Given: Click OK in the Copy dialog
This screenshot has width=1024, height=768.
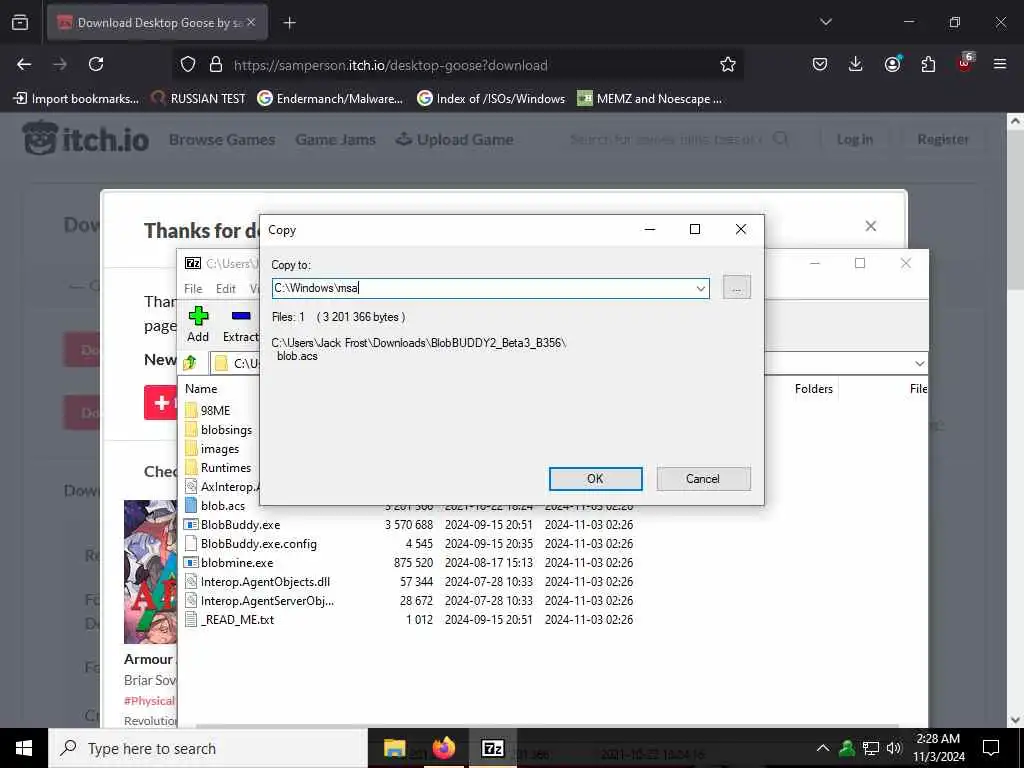Looking at the screenshot, I should pyautogui.click(x=595, y=479).
